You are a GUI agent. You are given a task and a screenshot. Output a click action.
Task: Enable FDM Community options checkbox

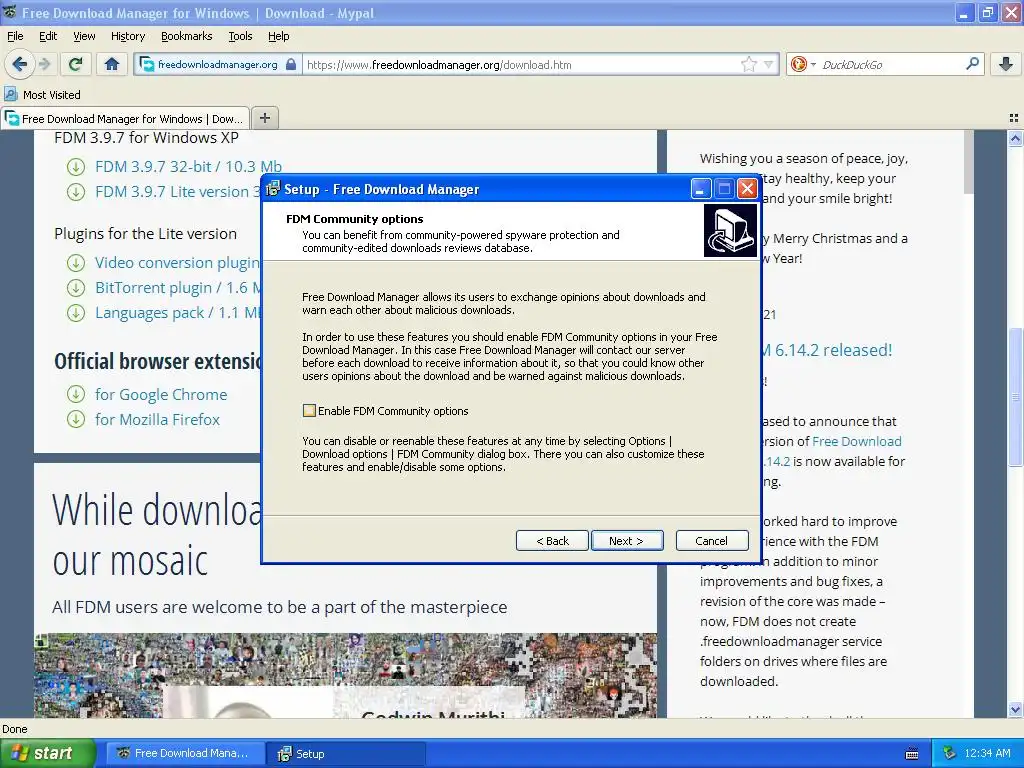[x=309, y=410]
